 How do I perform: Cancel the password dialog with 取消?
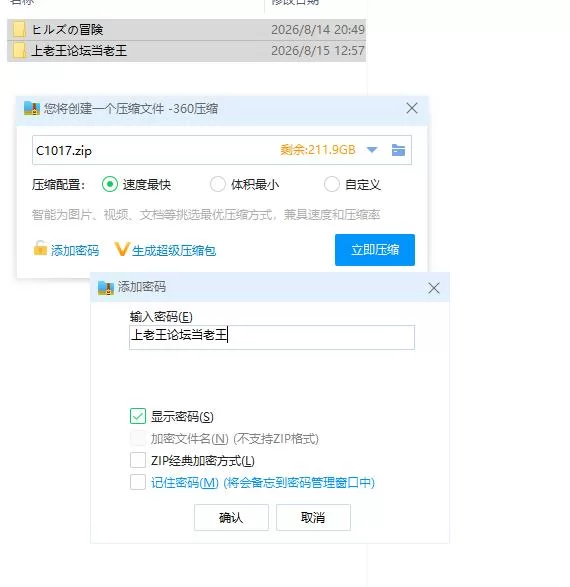click(x=313, y=517)
